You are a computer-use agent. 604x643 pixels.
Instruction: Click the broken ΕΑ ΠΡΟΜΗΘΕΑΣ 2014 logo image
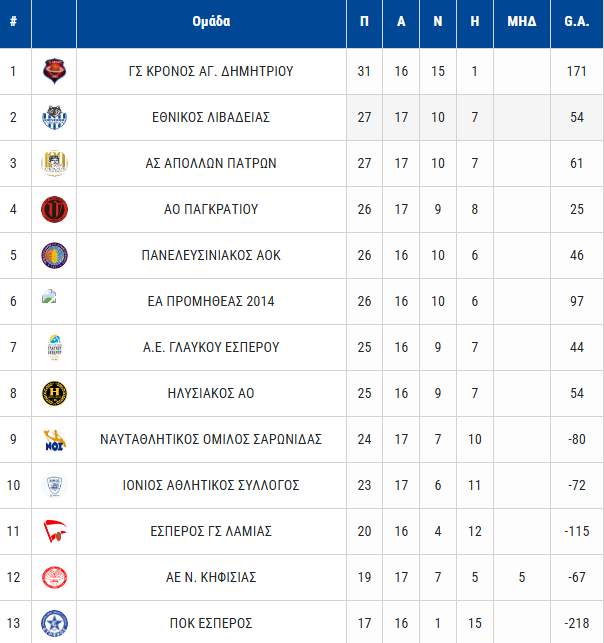pos(49,297)
